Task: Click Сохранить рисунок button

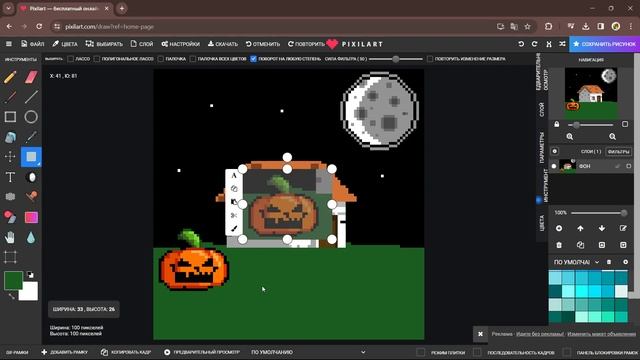Action: click(604, 44)
